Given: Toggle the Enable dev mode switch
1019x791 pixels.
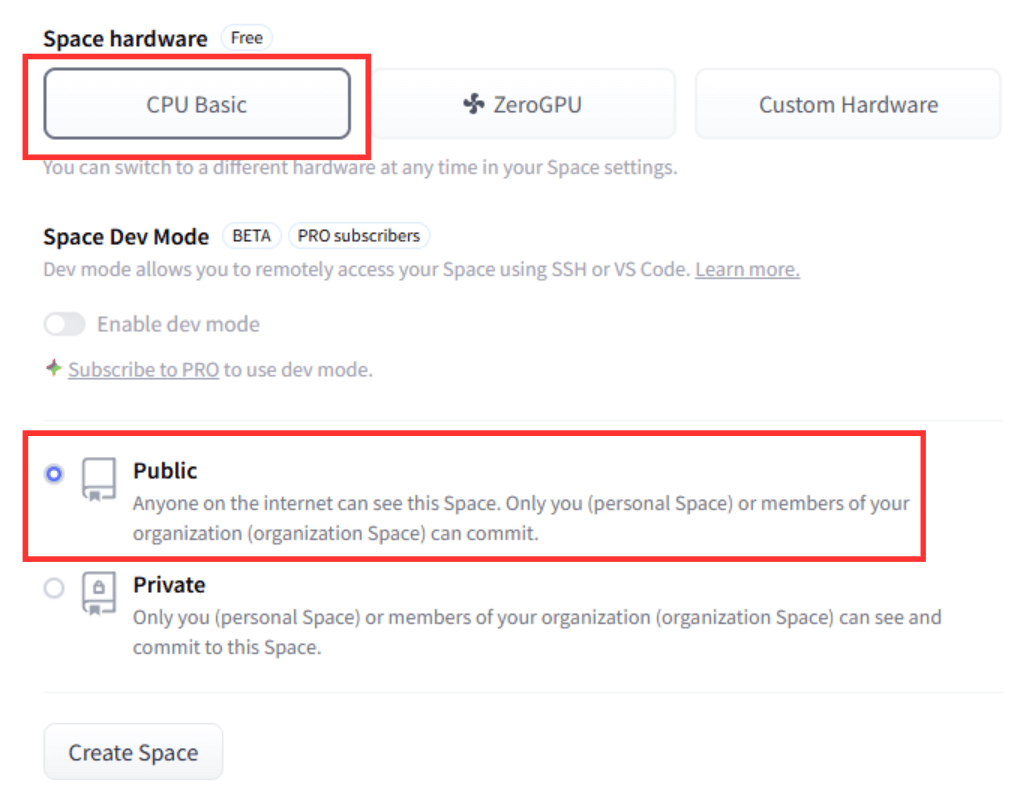Looking at the screenshot, I should 65,324.
